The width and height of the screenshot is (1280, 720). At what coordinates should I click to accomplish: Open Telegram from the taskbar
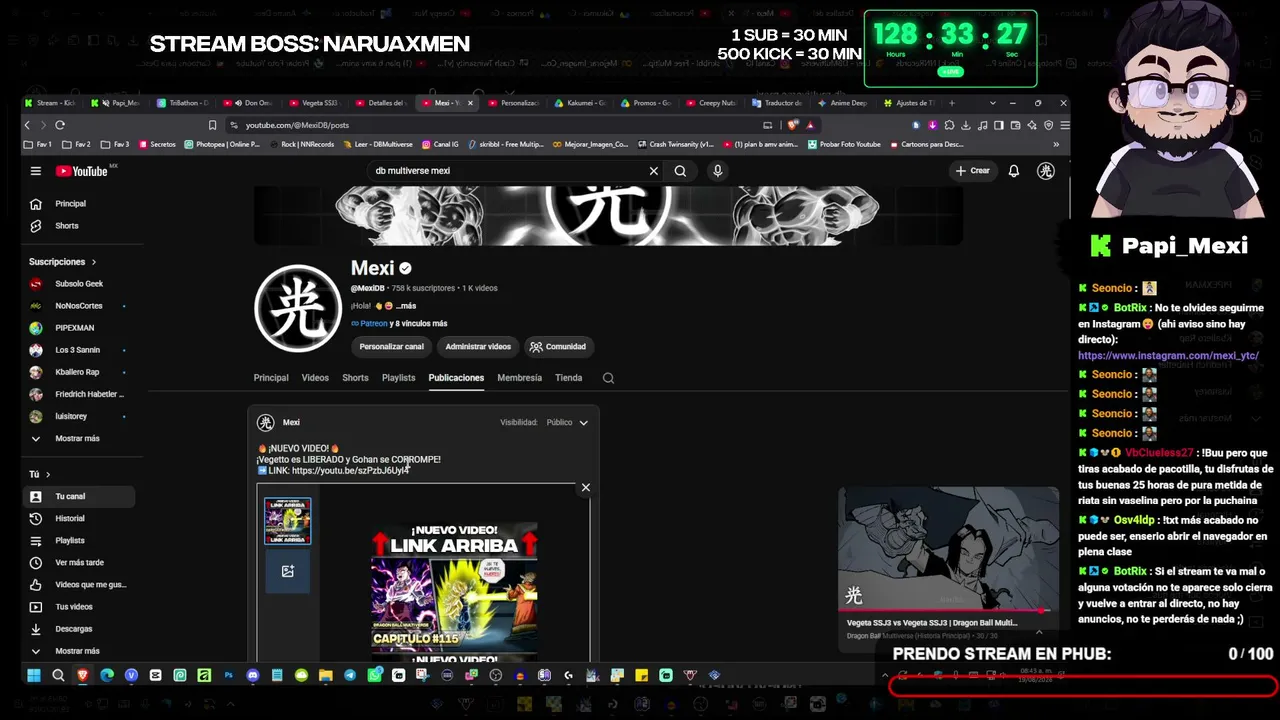350,676
